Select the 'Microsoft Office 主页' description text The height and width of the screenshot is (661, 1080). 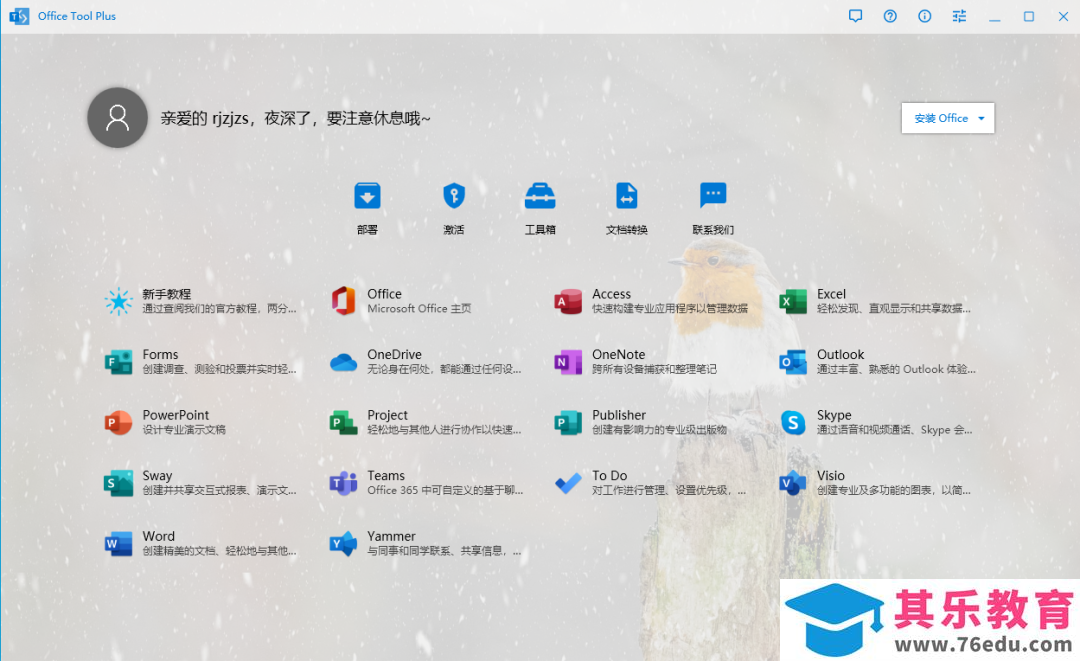tap(419, 309)
